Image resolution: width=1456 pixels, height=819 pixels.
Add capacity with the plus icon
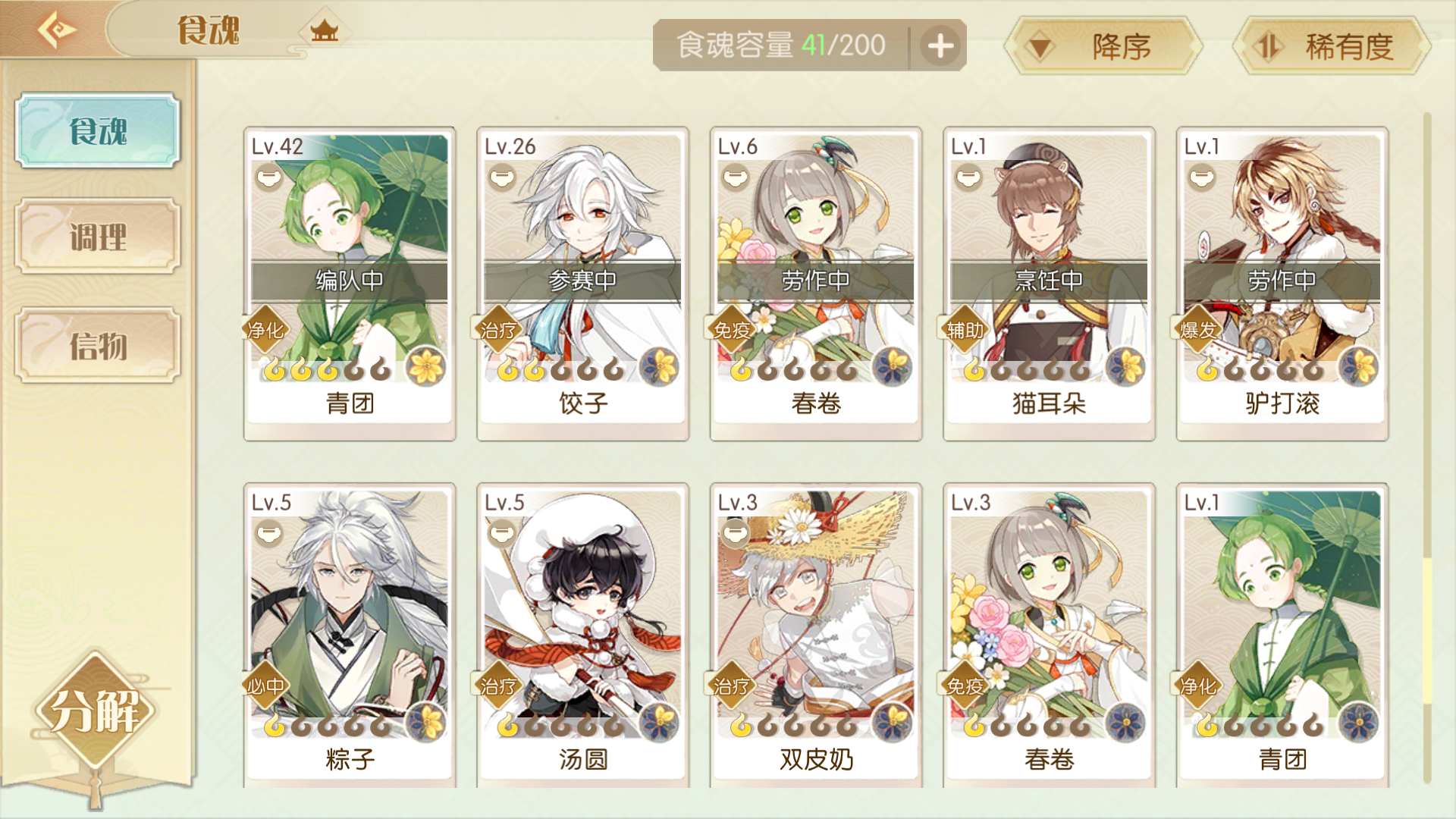point(940,45)
